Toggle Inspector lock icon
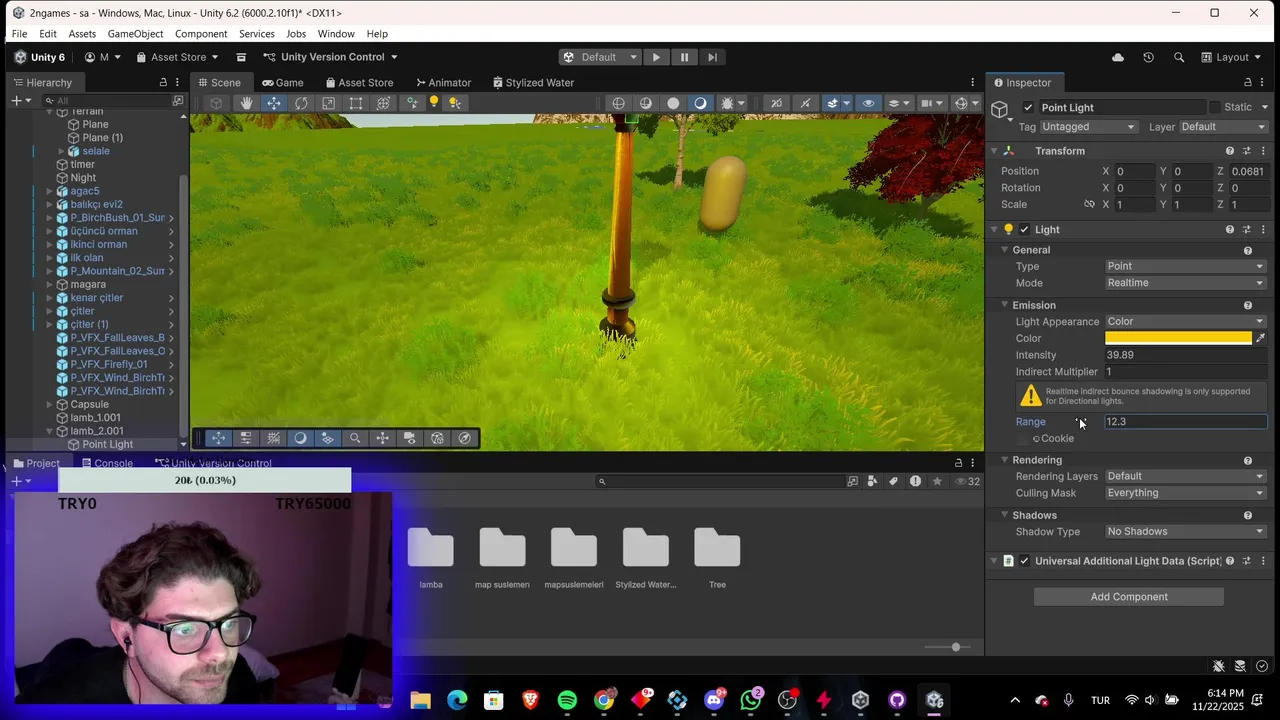The width and height of the screenshot is (1280, 720). 1247,82
